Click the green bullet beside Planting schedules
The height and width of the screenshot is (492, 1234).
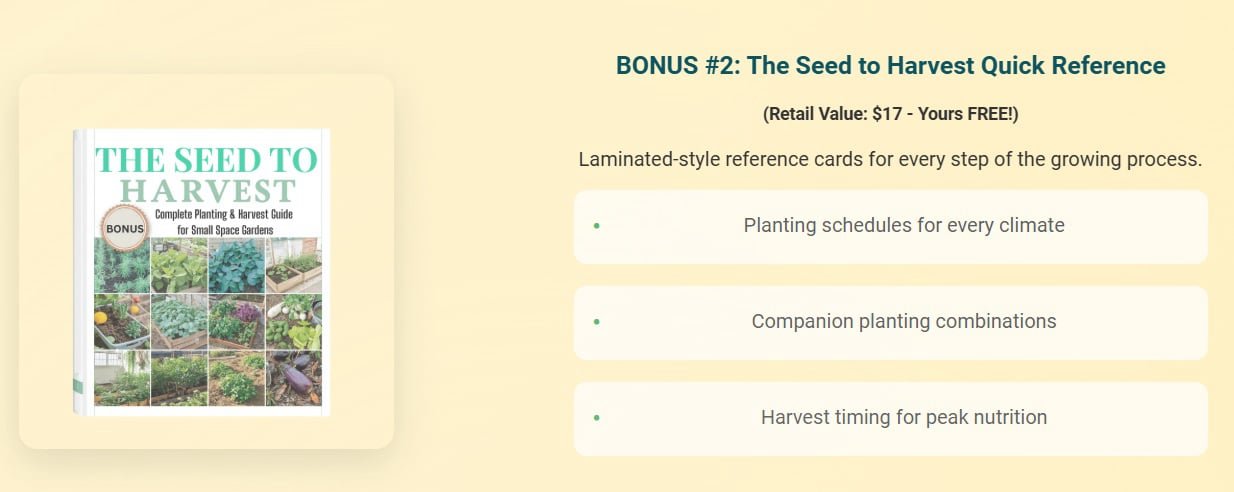coord(597,226)
